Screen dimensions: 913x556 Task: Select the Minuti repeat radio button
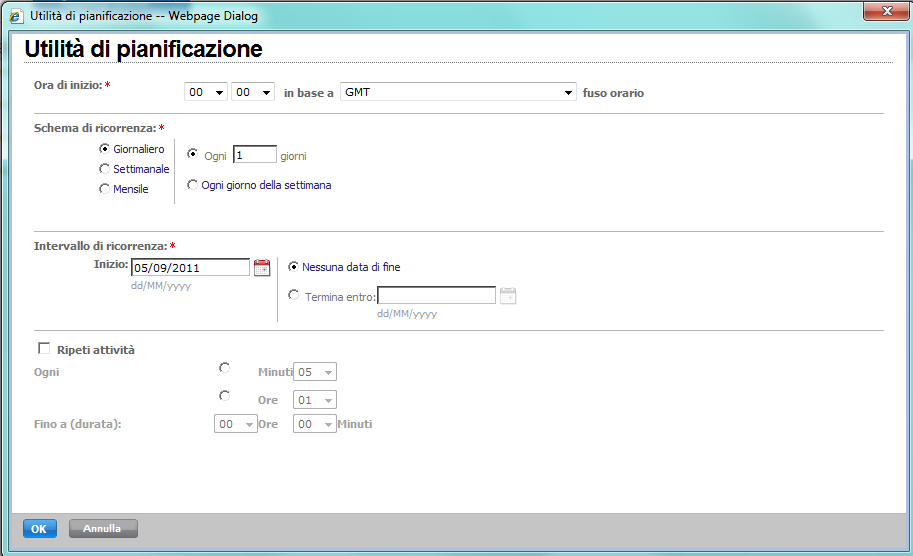[x=224, y=367]
